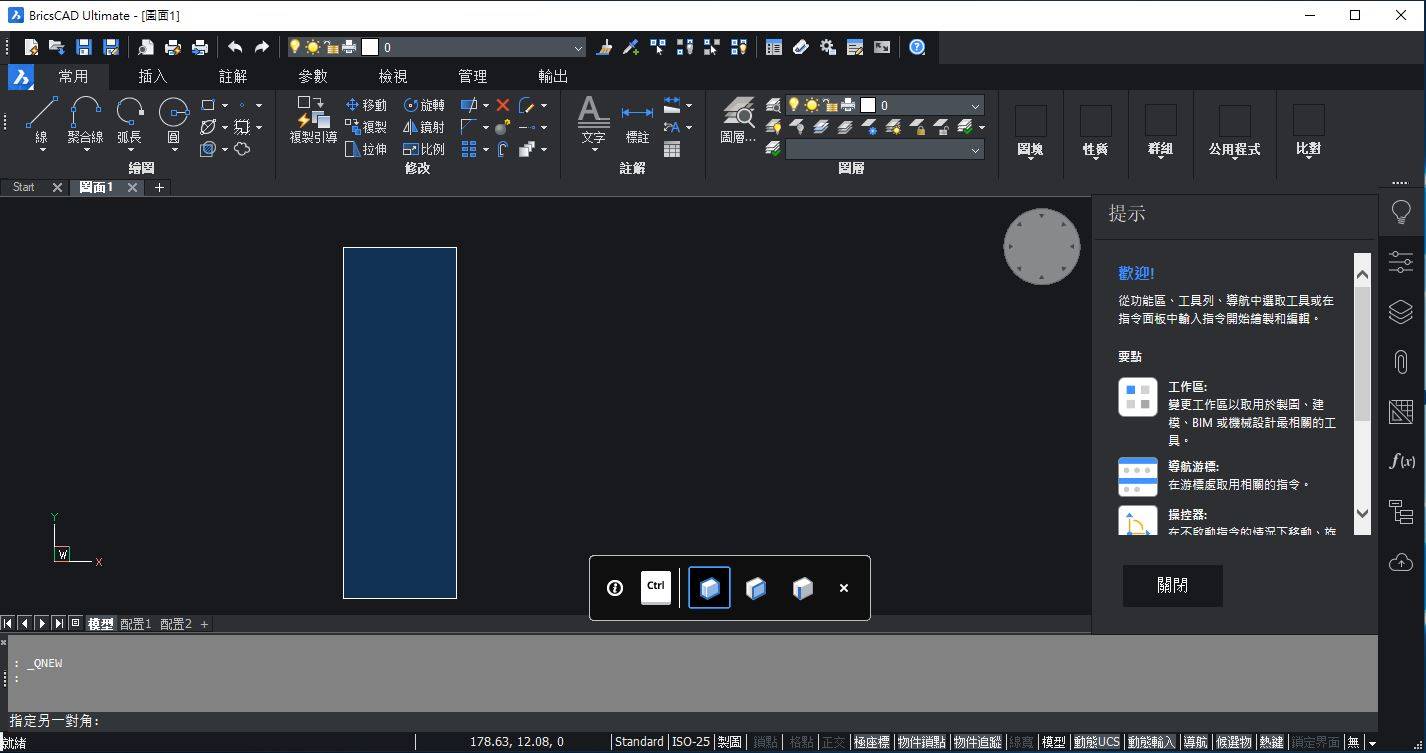Image resolution: width=1426 pixels, height=753 pixels.
Task: Switch to the 配置1 layout tab
Action: [x=136, y=624]
